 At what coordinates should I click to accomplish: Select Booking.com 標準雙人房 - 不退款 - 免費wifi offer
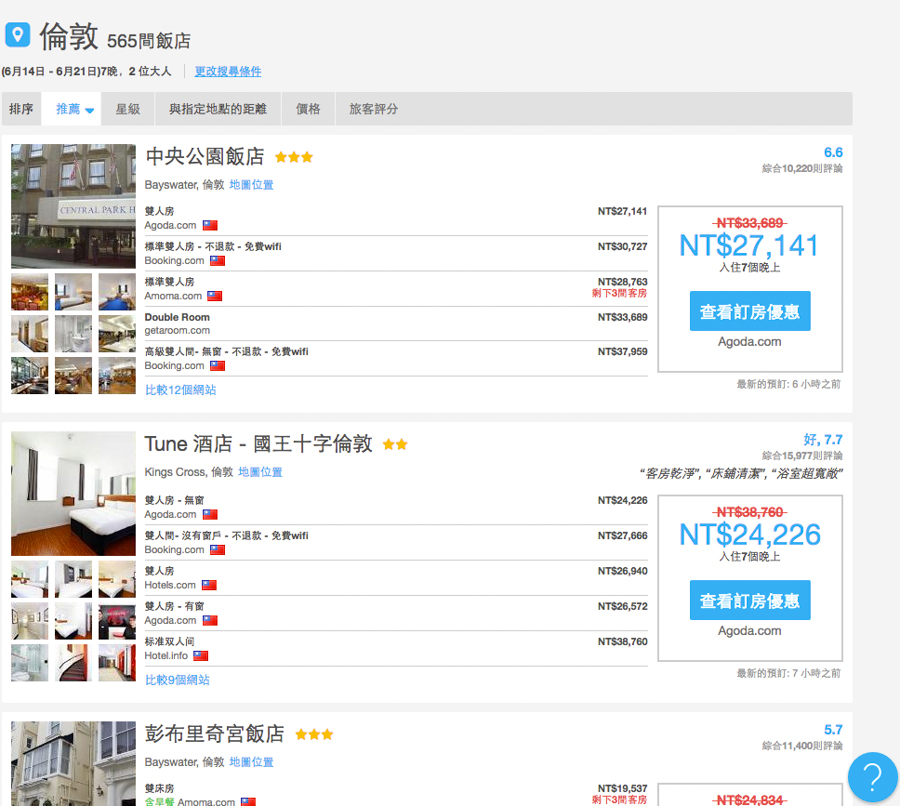pyautogui.click(x=396, y=253)
